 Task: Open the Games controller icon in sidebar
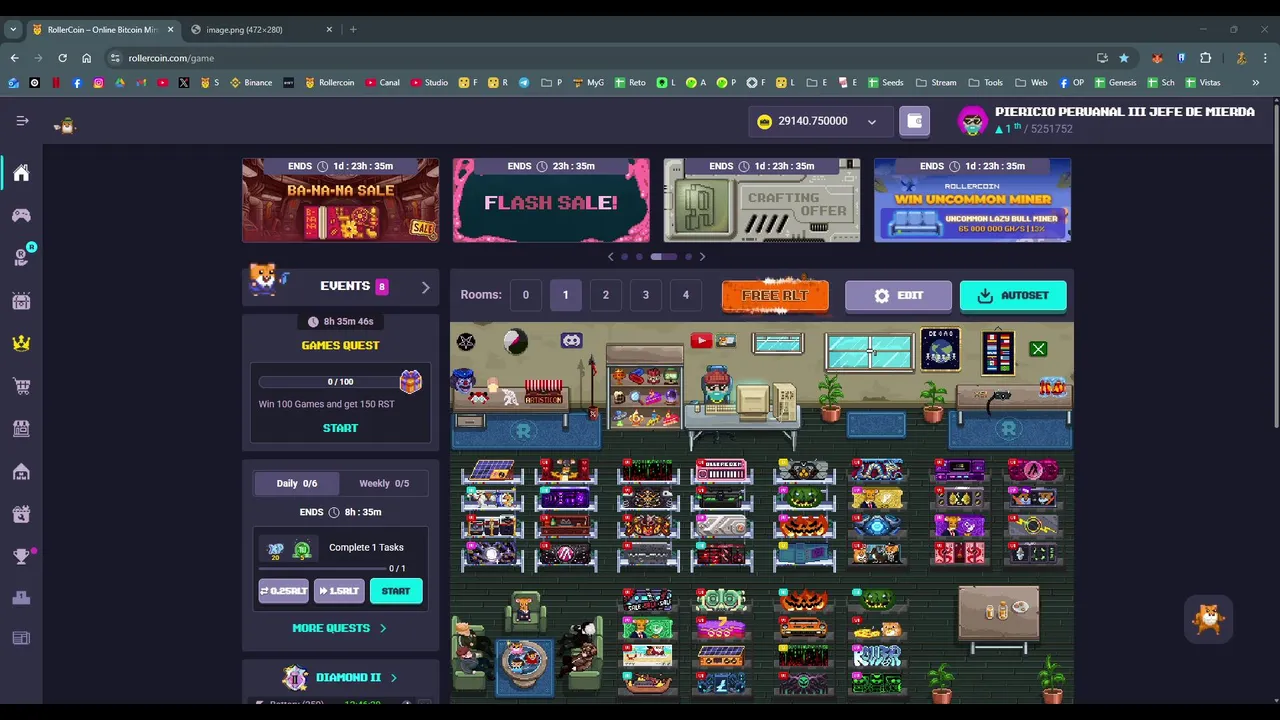pyautogui.click(x=21, y=215)
